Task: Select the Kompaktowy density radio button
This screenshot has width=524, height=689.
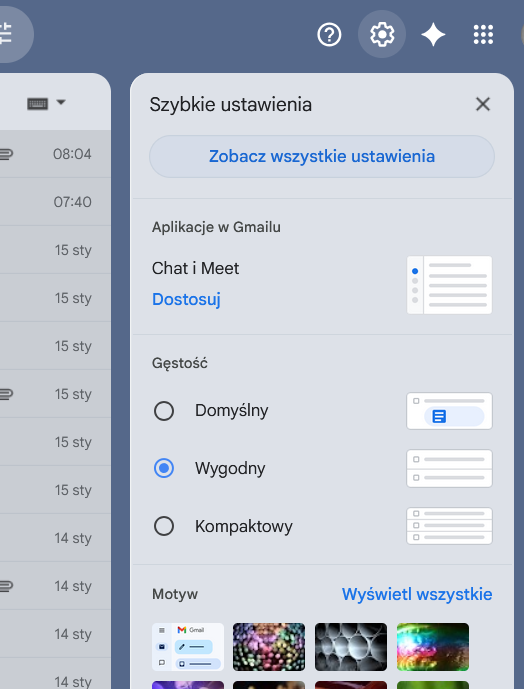Action: click(164, 526)
